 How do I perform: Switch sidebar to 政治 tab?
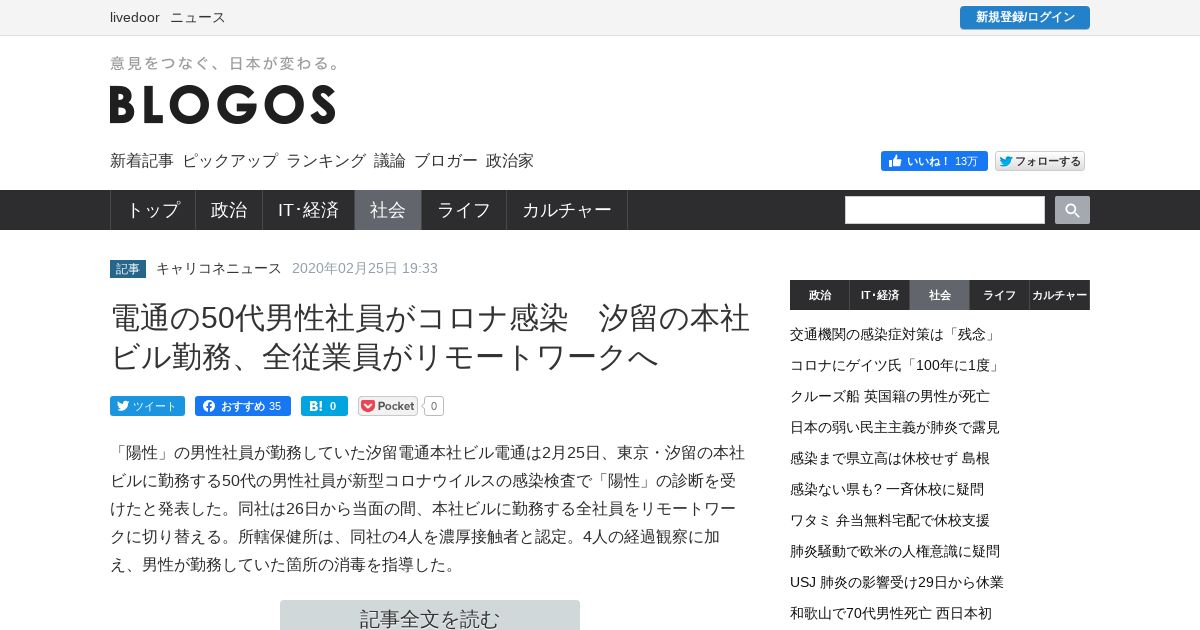click(x=820, y=295)
